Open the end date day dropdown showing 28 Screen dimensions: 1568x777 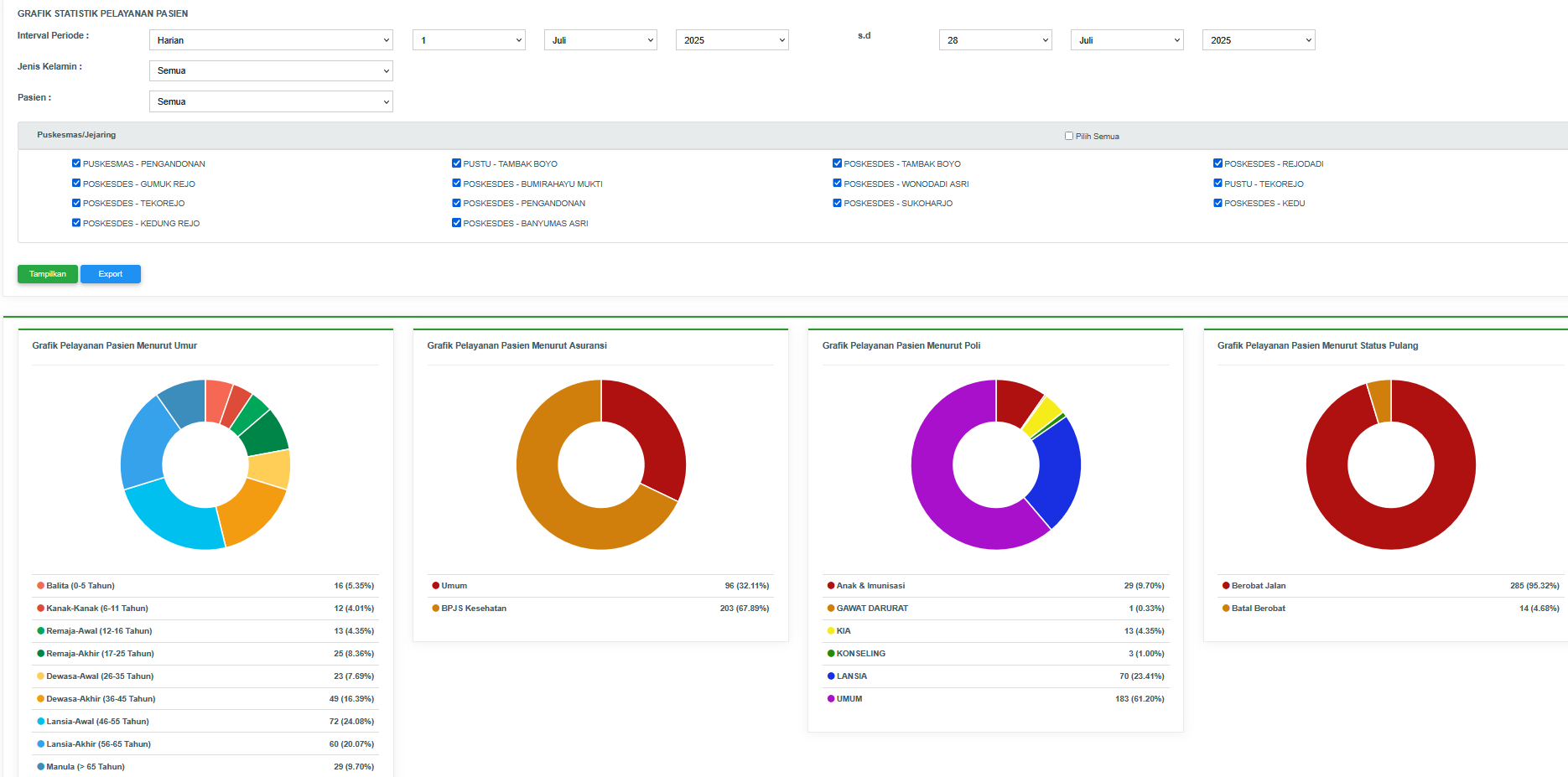pos(994,40)
